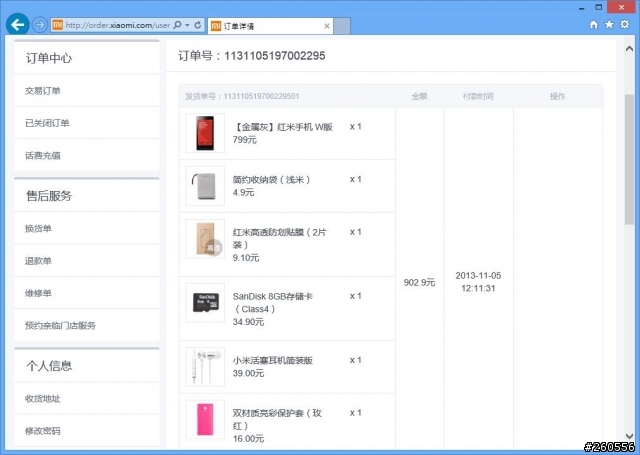
Task: Open 维修单 under 售后服务
Action: [x=38, y=293]
